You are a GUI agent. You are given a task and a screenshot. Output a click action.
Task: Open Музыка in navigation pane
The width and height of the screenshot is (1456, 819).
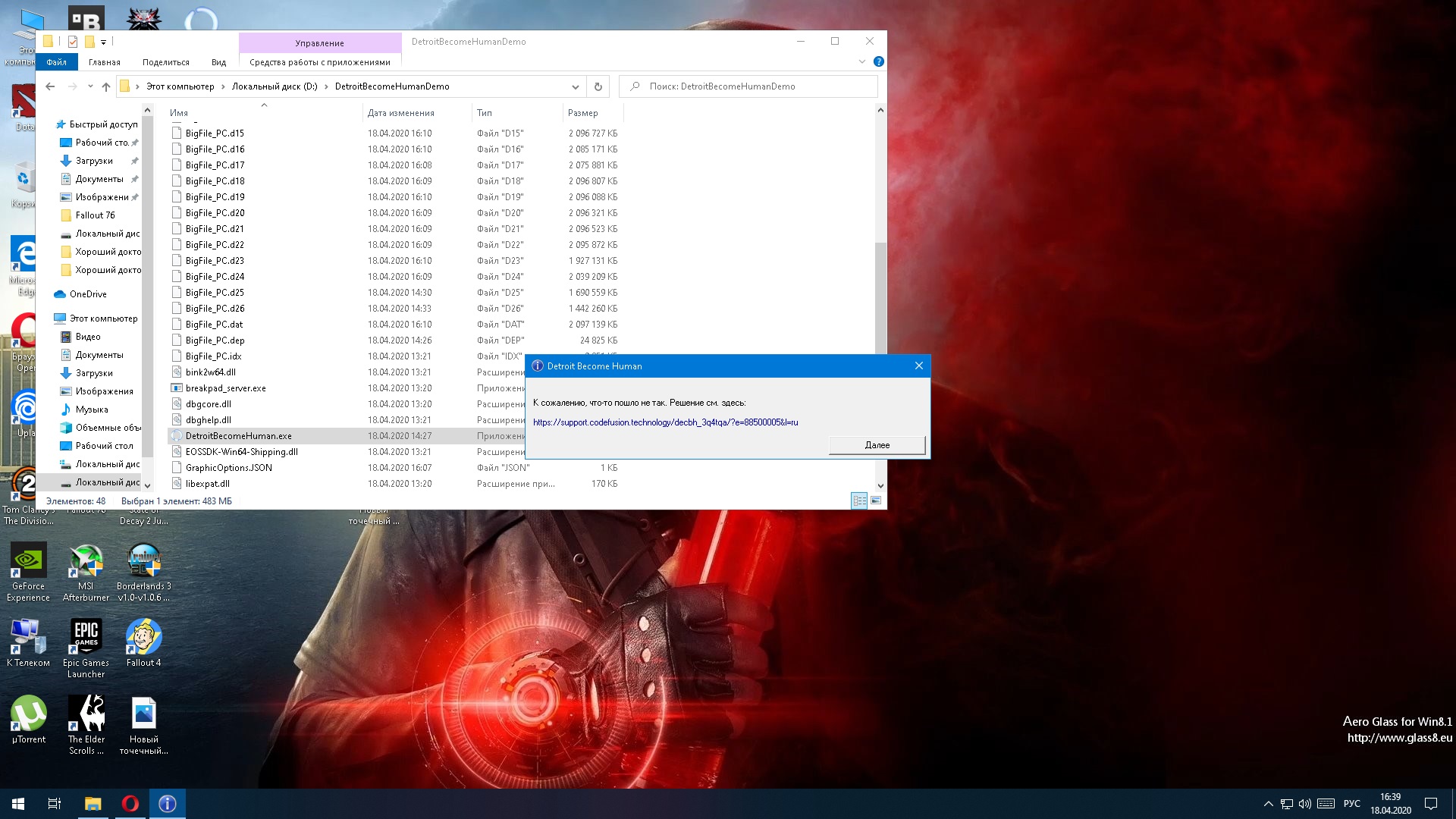coord(92,409)
